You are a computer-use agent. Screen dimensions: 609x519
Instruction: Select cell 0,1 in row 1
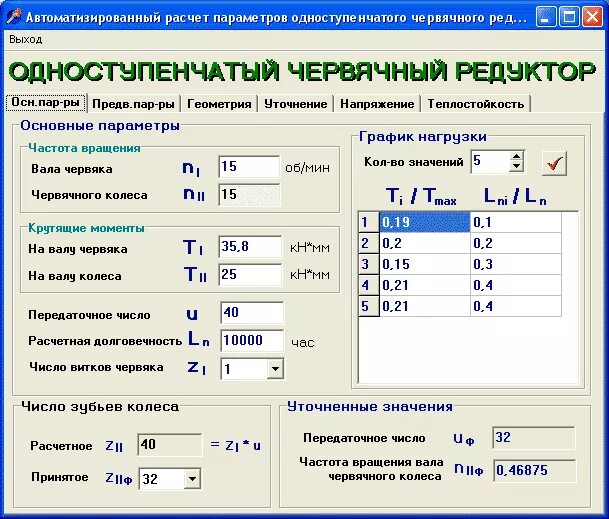coord(516,222)
